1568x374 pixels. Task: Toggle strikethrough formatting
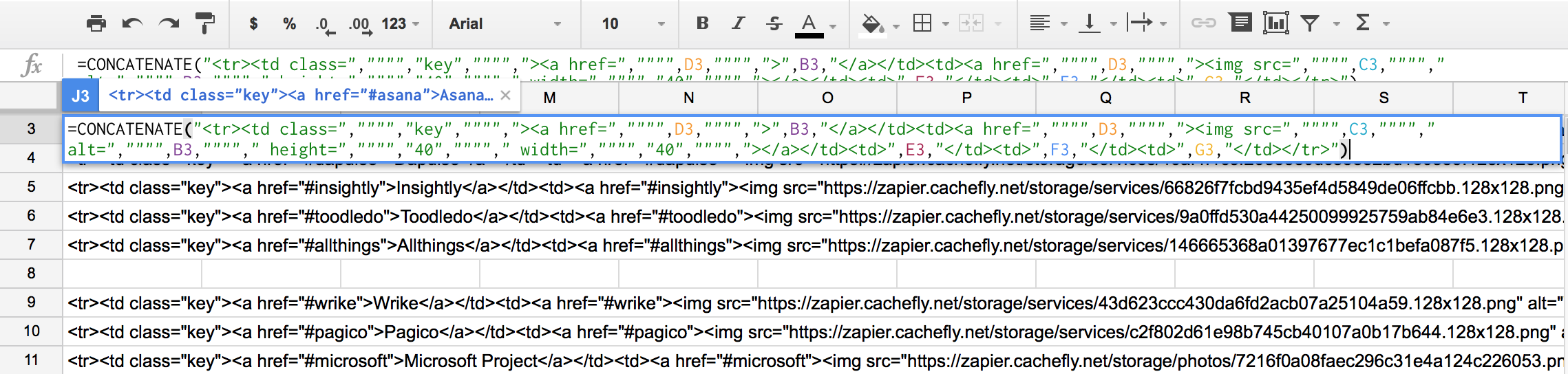[774, 23]
